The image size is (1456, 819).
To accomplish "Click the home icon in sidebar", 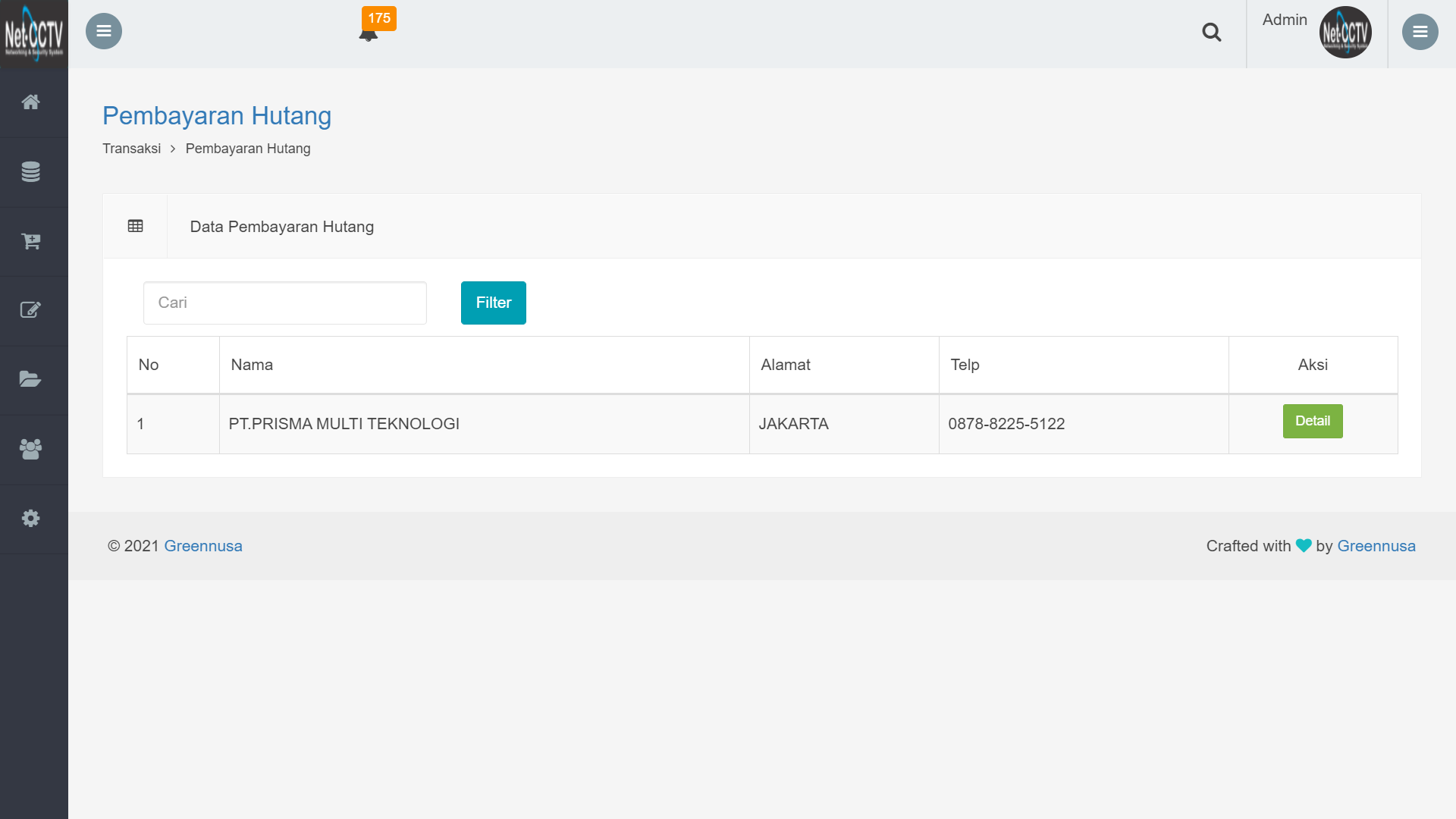I will click(30, 102).
